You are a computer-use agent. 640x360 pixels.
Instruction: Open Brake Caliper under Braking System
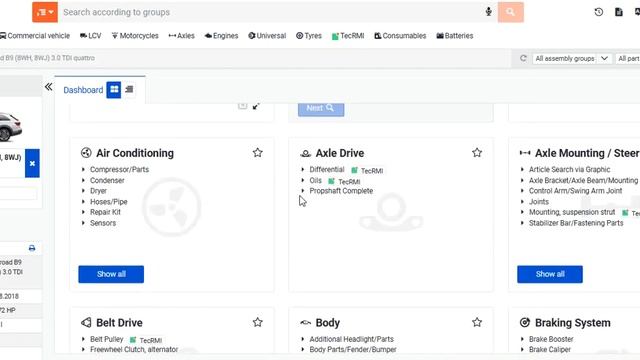(550, 349)
